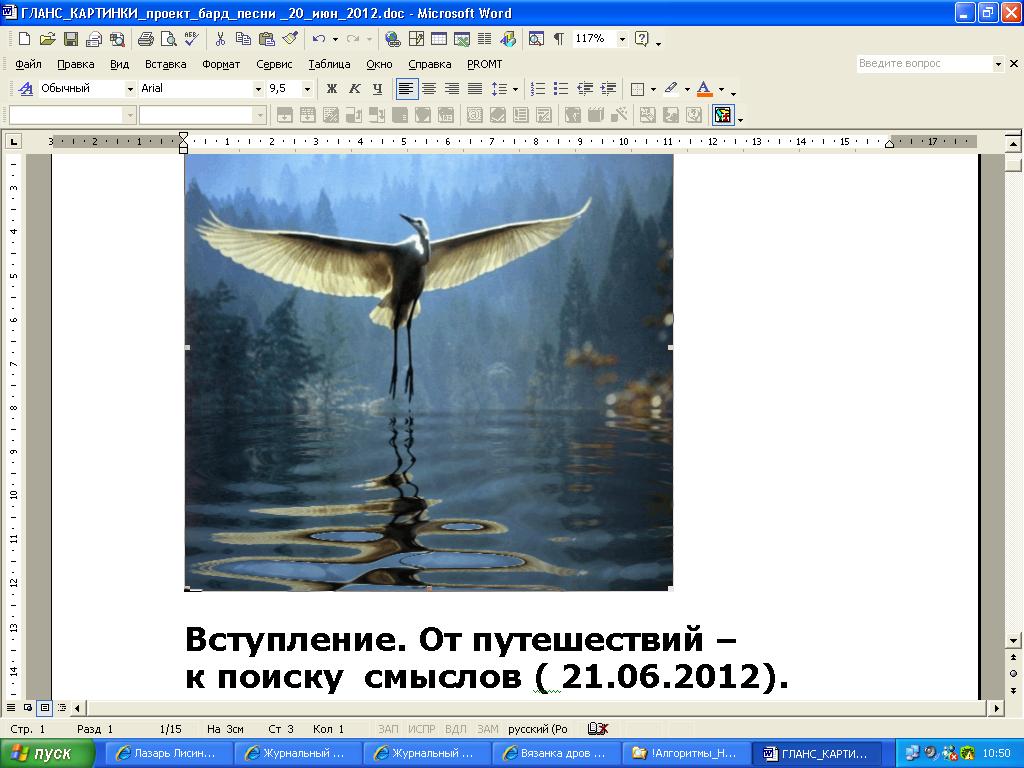Insert a hyperlink using the globe icon

pyautogui.click(x=392, y=39)
